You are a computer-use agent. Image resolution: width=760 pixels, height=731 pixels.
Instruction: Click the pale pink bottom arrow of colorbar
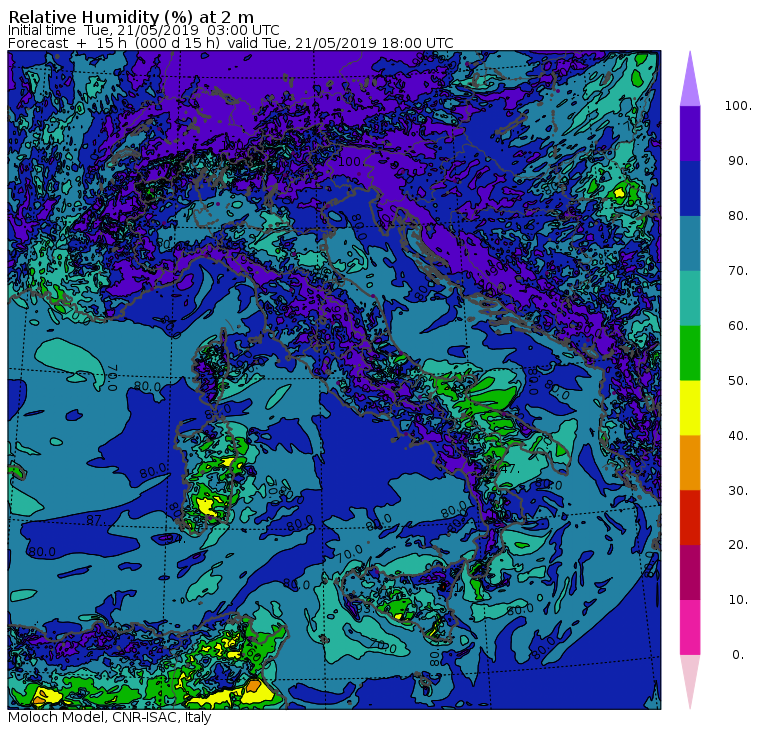[x=690, y=679]
